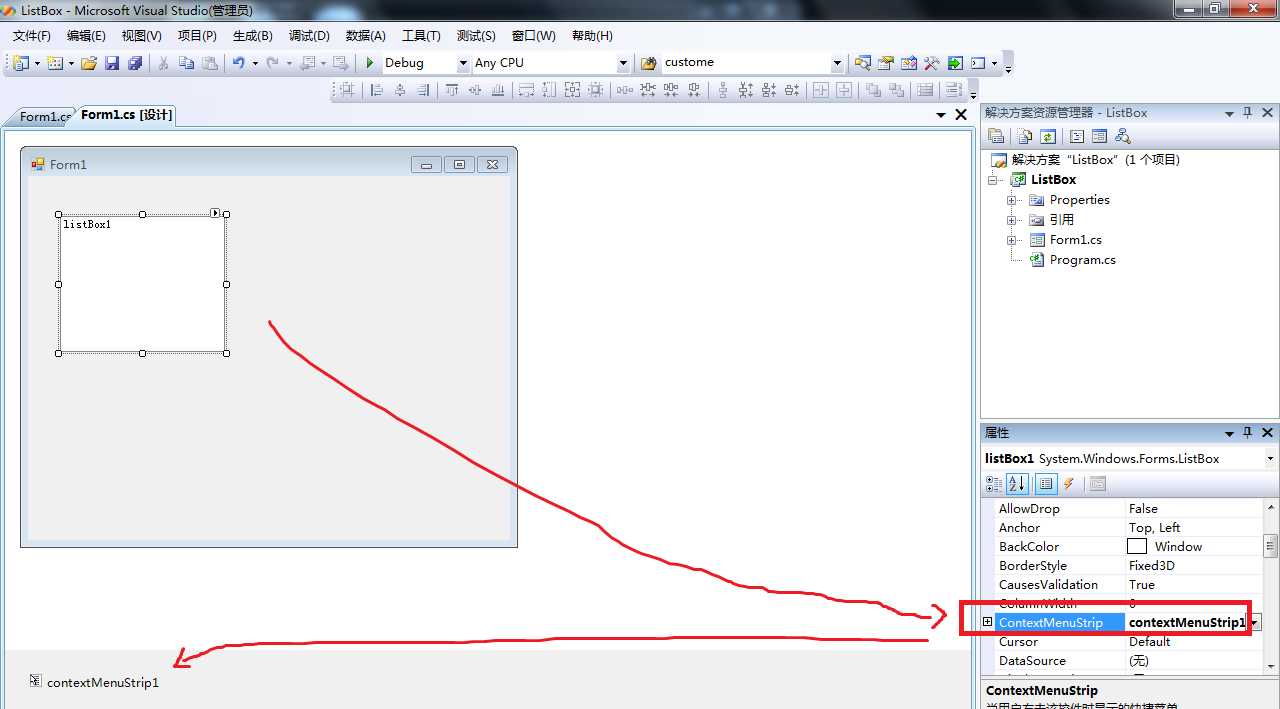Click the Open File folder icon
Screen dimensions: 1280x709
[x=89, y=63]
